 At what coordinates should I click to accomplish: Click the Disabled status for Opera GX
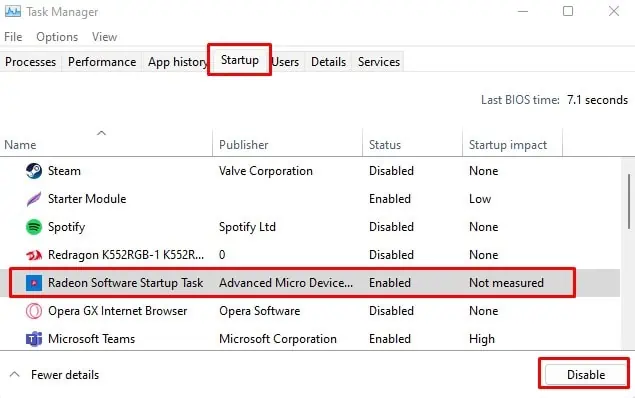tap(391, 311)
